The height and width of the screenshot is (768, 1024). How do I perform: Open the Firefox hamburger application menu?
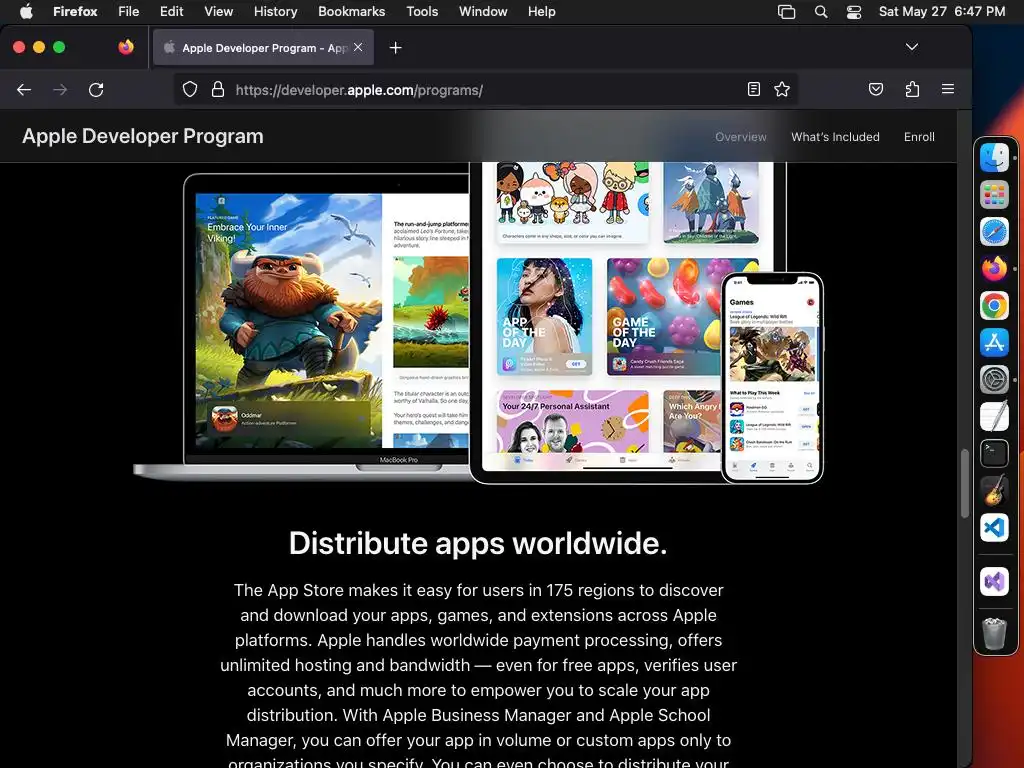click(x=948, y=89)
